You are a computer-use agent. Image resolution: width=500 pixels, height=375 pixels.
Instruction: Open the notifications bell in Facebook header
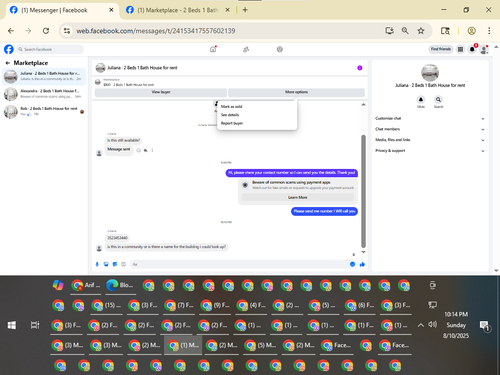click(x=472, y=49)
